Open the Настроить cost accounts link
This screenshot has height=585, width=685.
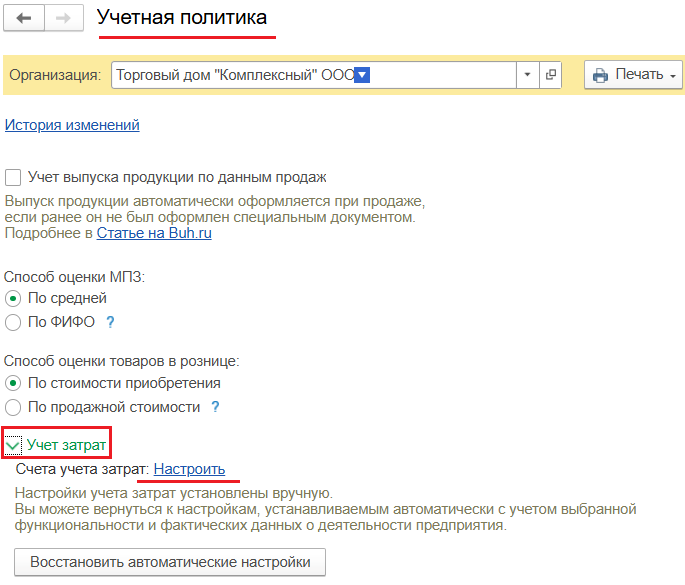189,469
